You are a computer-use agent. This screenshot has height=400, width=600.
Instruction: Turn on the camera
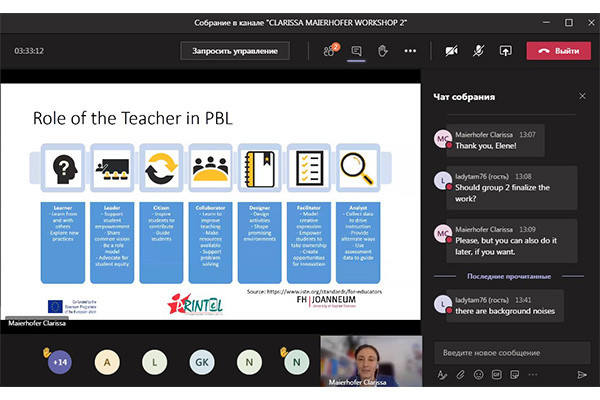pos(451,50)
